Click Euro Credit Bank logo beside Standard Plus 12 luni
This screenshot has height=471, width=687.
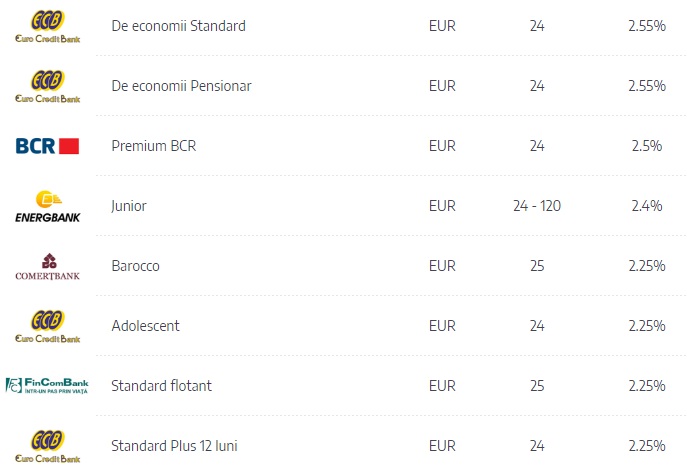point(47,446)
